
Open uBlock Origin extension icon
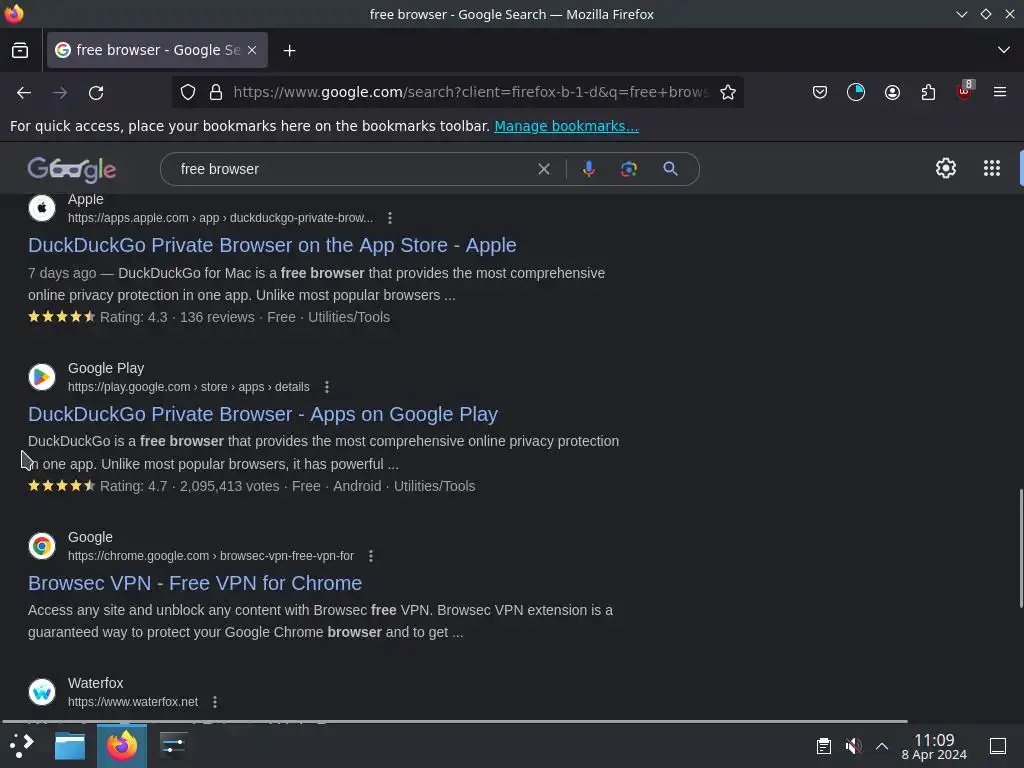point(965,91)
